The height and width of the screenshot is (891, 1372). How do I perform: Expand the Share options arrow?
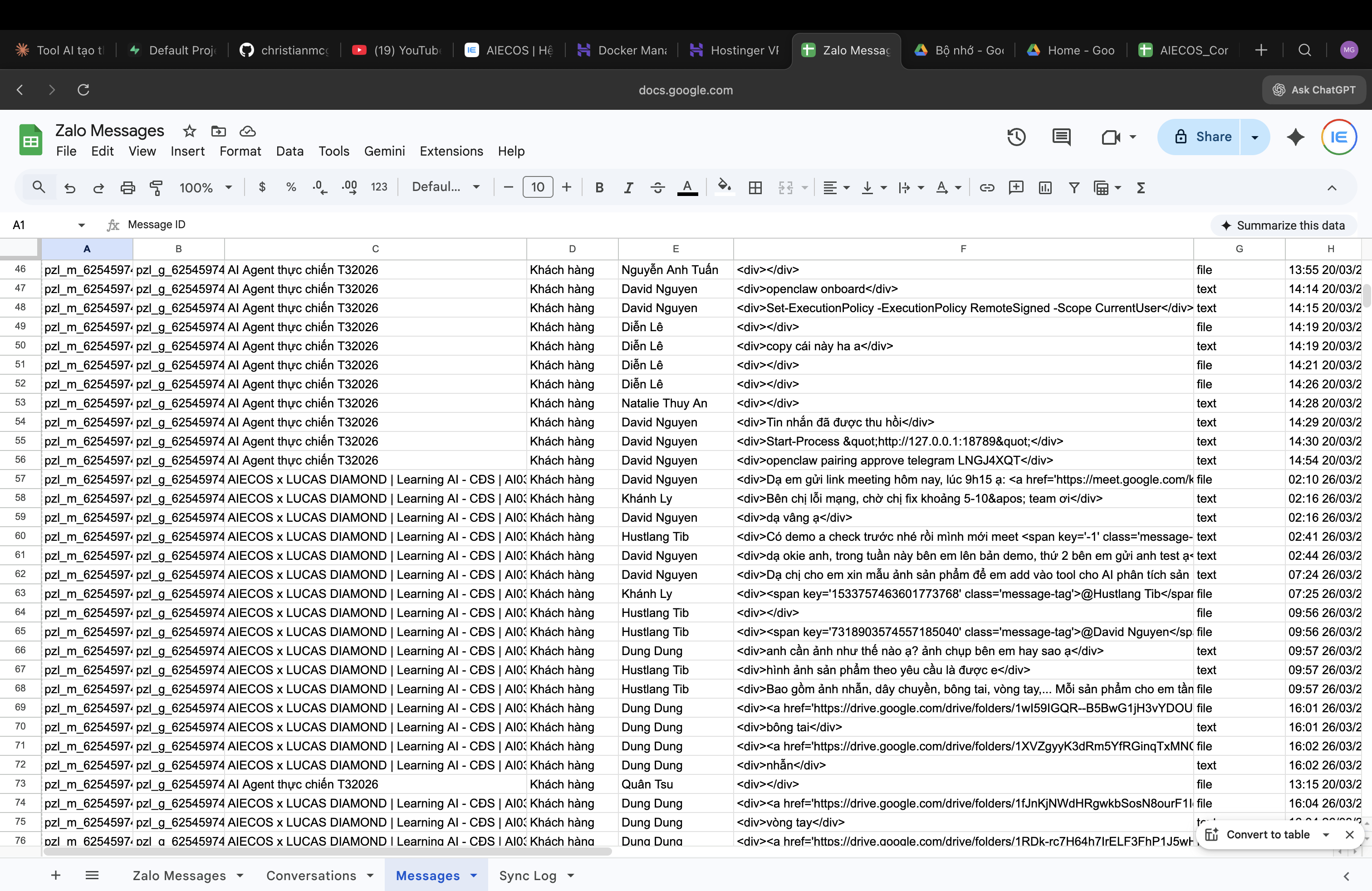(x=1254, y=137)
